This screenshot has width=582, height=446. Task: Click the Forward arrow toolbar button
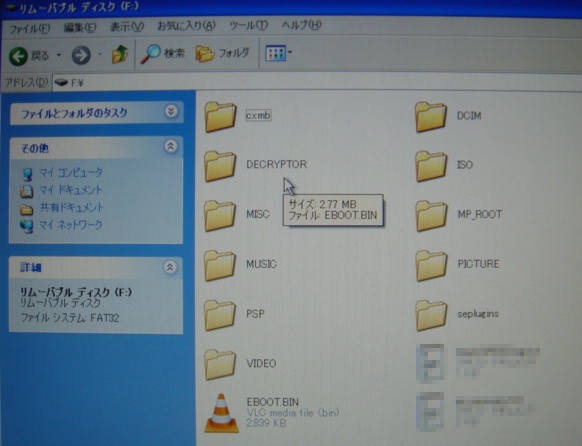point(81,56)
